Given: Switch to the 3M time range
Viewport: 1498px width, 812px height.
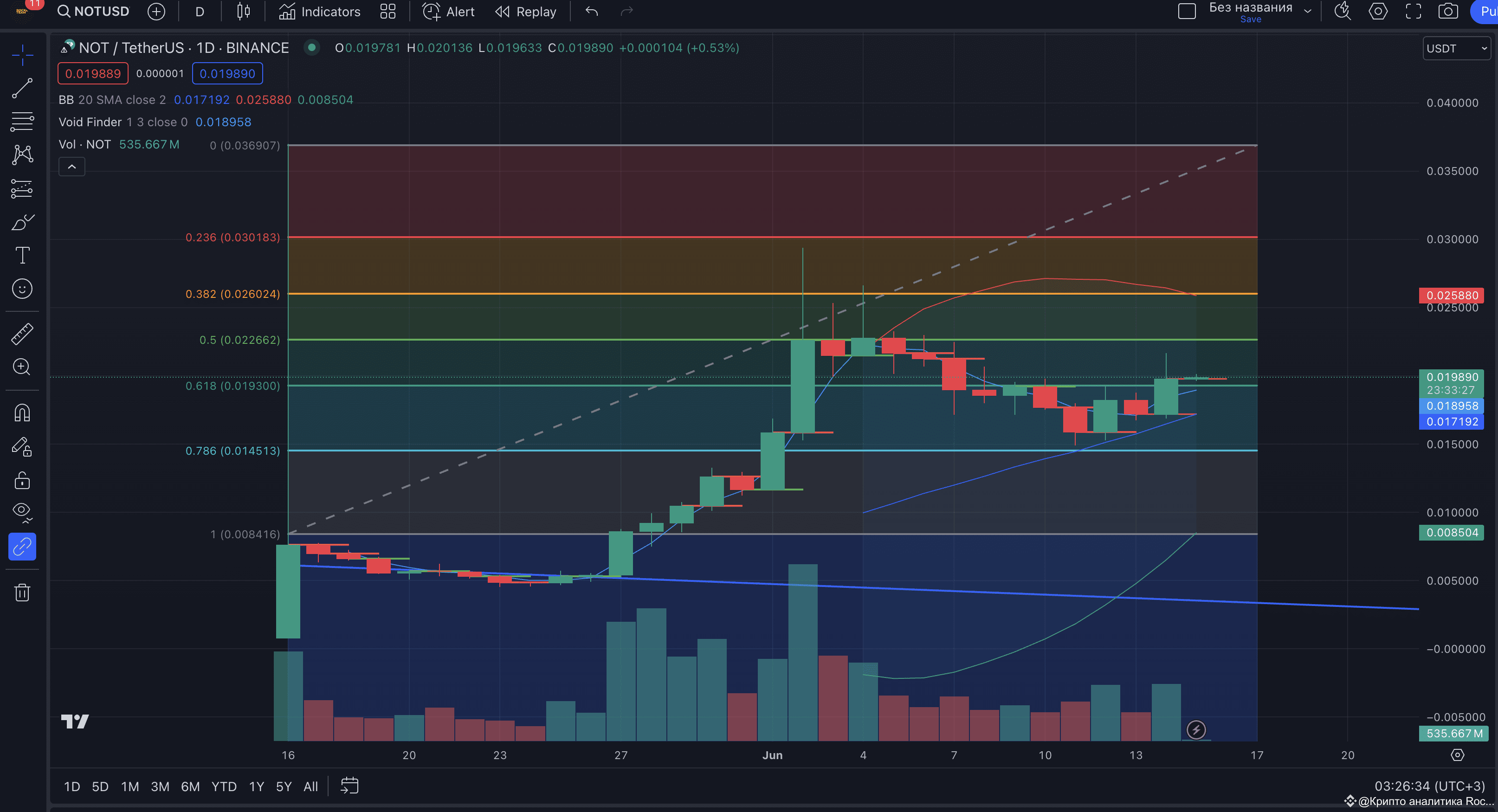Looking at the screenshot, I should (160, 786).
